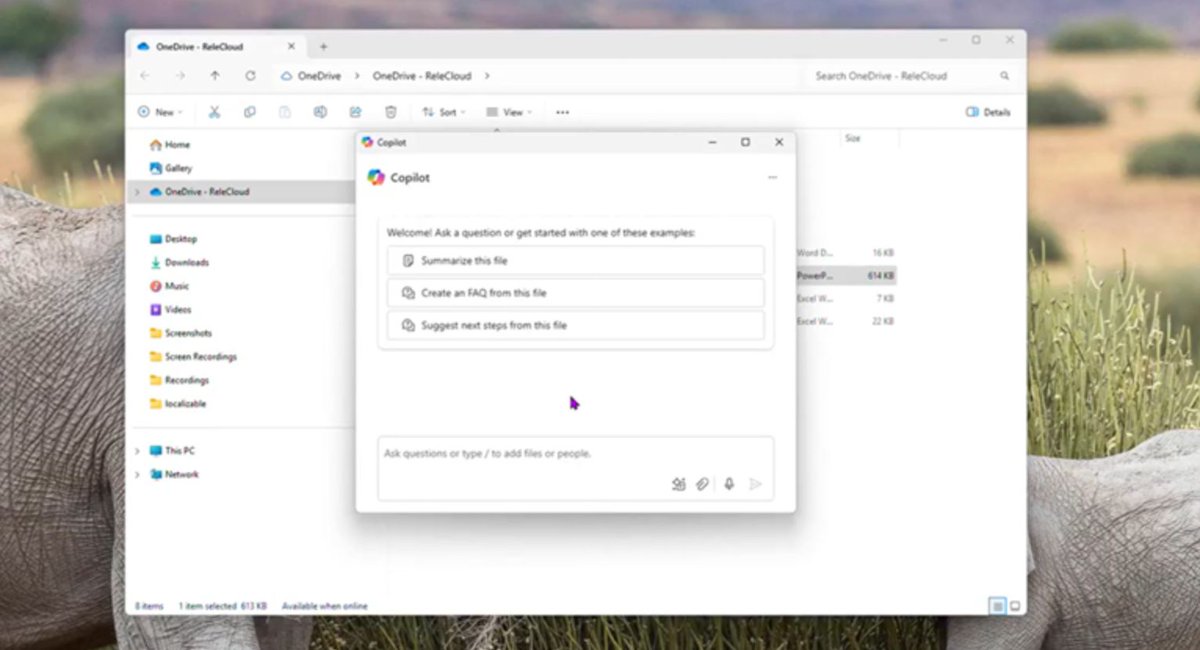Image resolution: width=1200 pixels, height=650 pixels.
Task: Open the Music folder in the sidebar
Action: [x=169, y=286]
